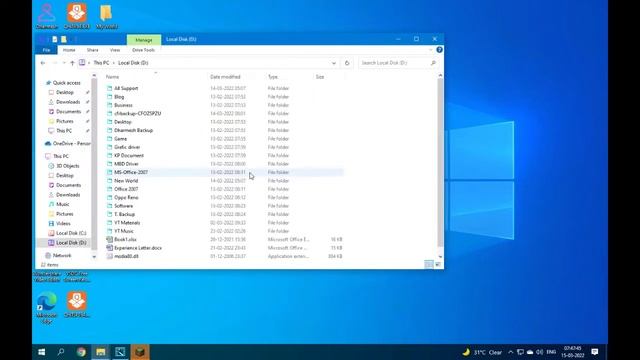Show hidden system tray icons
This screenshot has height=360, width=640.
pos(510,352)
